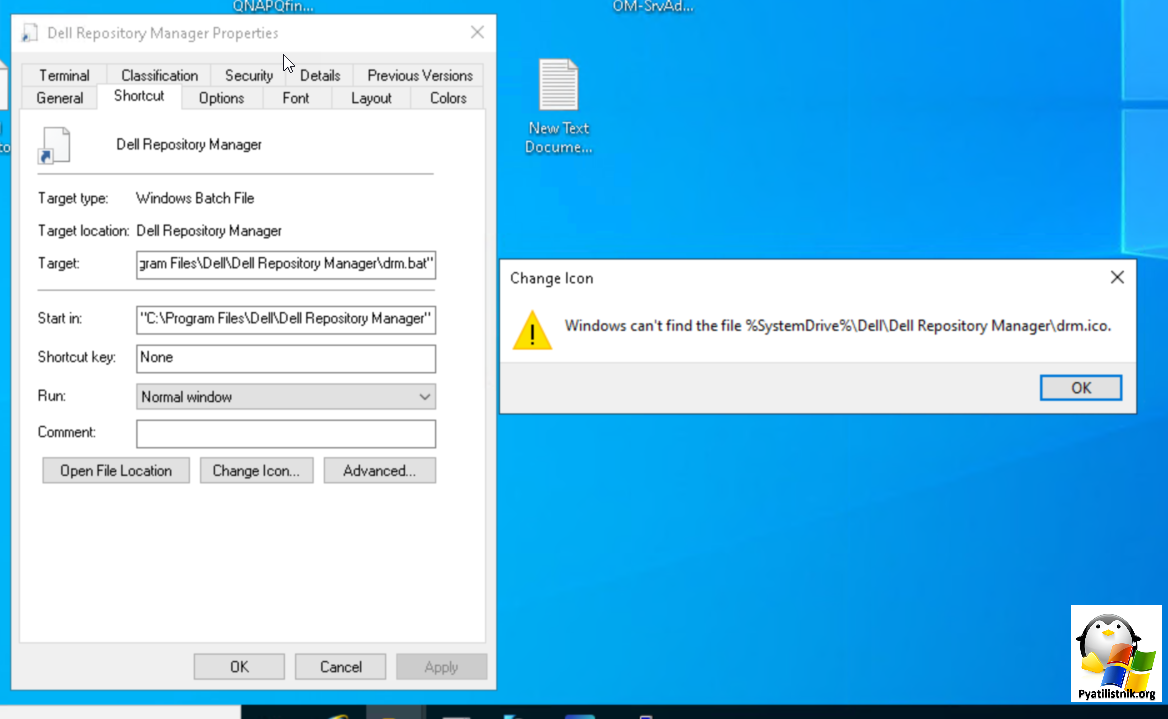The height and width of the screenshot is (719, 1168).
Task: Open the Security tab
Action: coord(248,75)
